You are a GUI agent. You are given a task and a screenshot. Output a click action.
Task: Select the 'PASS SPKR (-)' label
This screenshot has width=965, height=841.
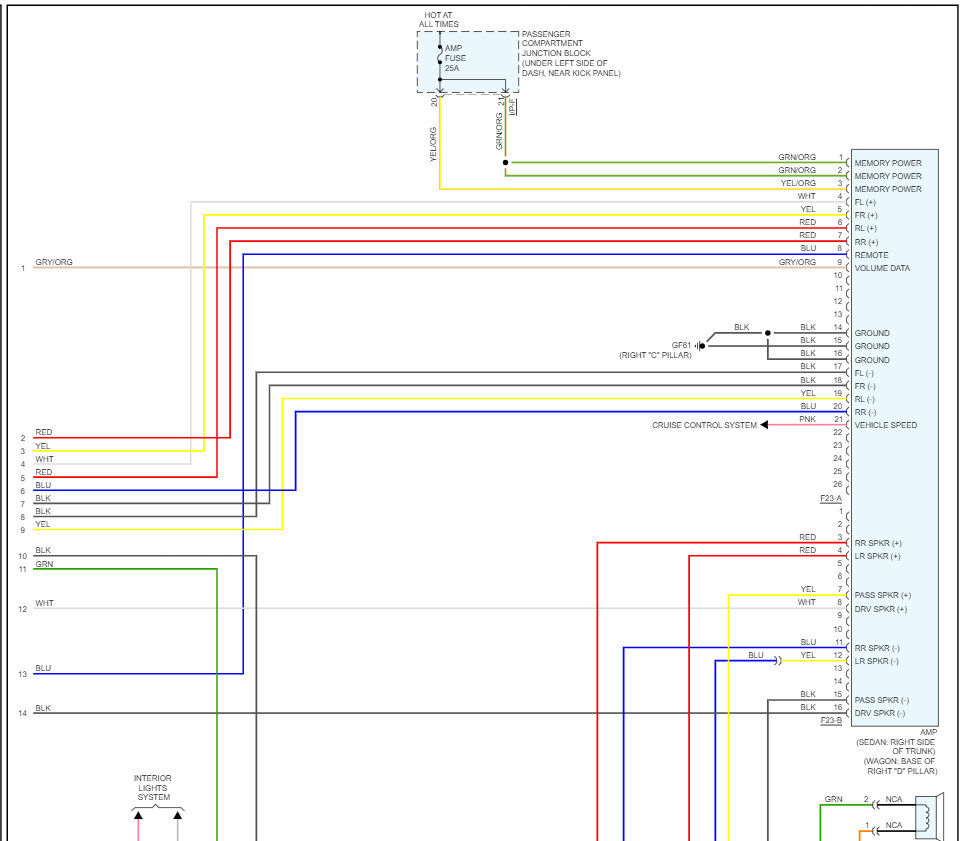[x=881, y=700]
